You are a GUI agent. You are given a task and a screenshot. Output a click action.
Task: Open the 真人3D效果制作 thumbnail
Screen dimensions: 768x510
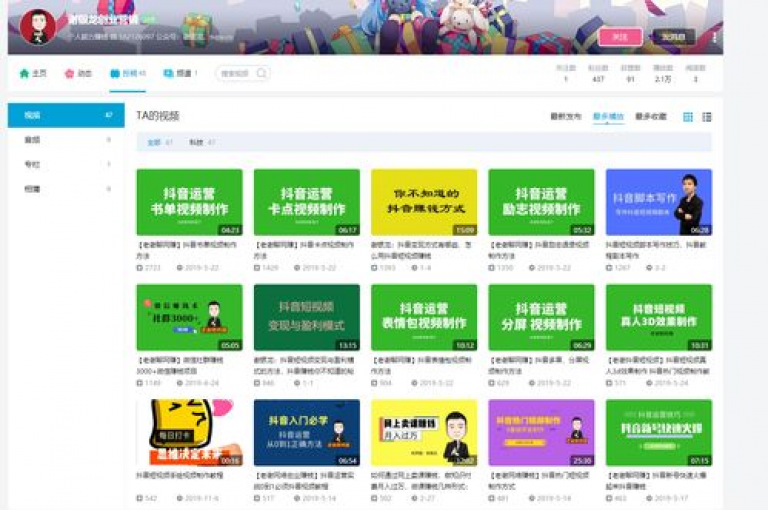click(659, 317)
